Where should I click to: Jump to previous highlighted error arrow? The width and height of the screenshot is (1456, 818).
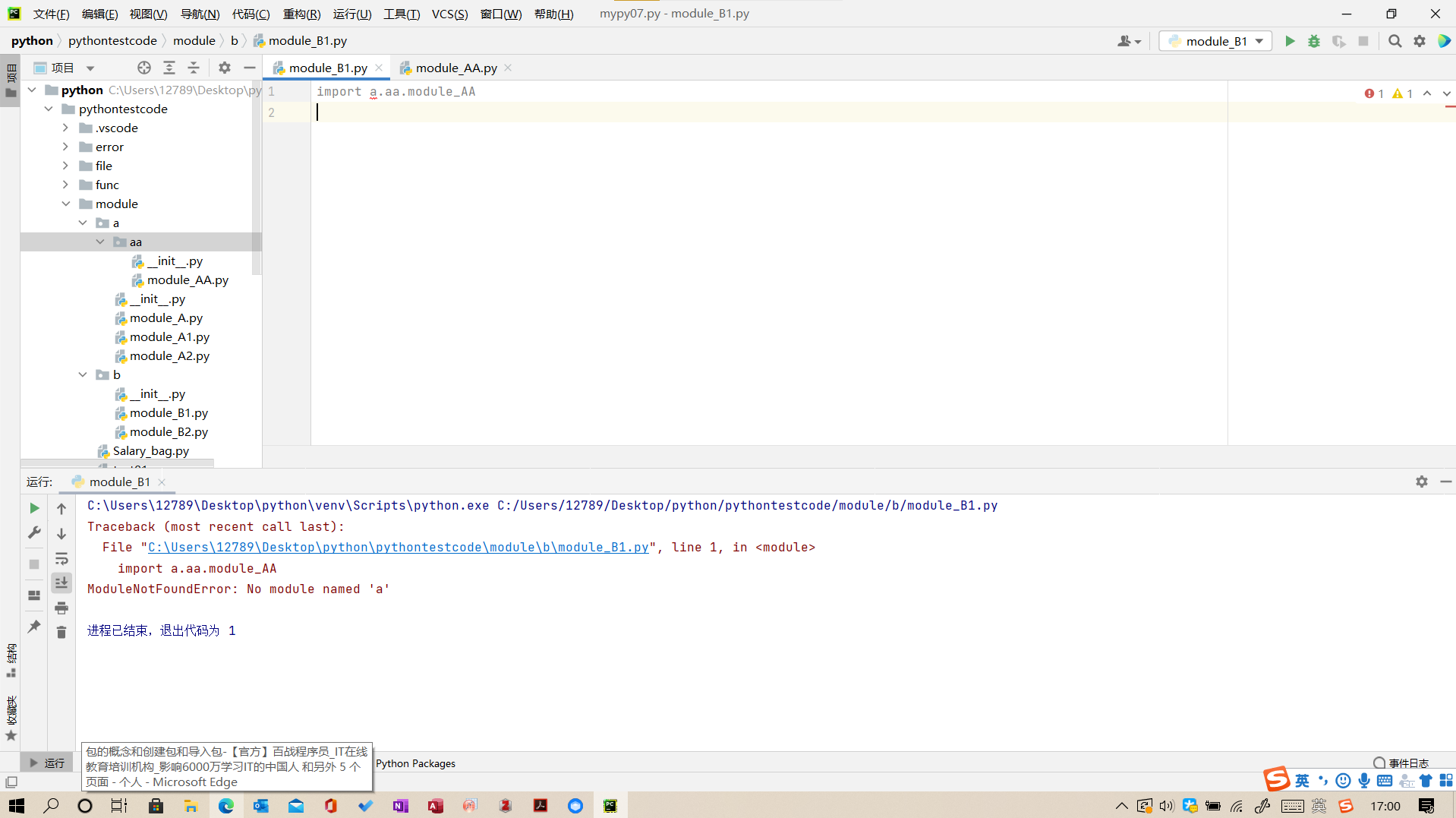coord(1427,93)
